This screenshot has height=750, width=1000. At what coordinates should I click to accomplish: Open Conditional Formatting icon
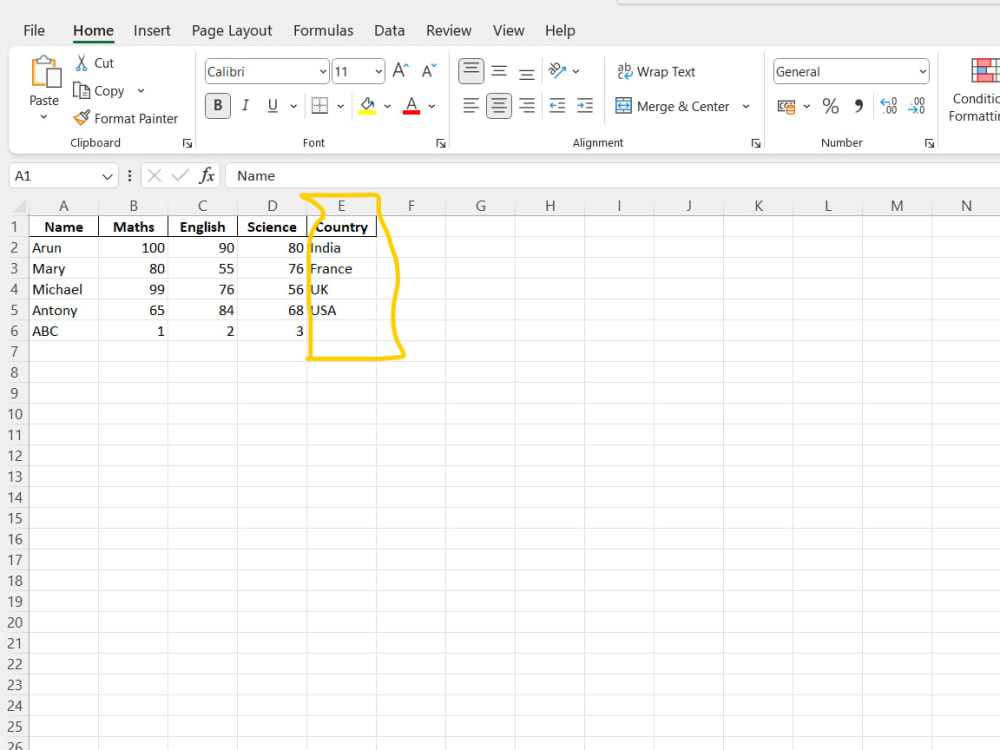pos(985,70)
